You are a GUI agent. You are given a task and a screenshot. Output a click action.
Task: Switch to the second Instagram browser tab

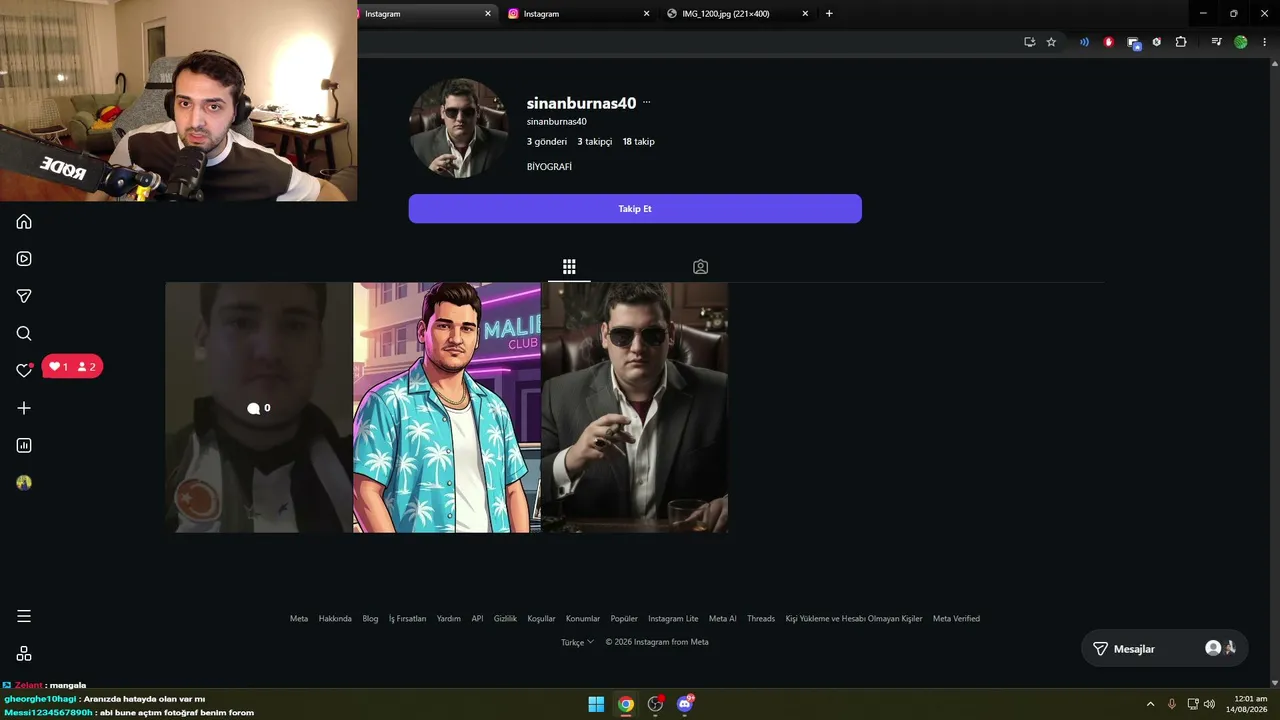[x=577, y=14]
